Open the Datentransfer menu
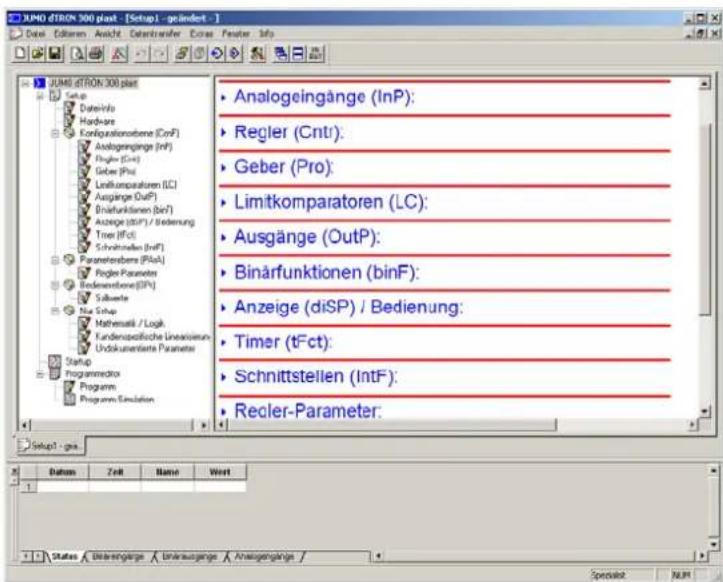 tap(155, 34)
